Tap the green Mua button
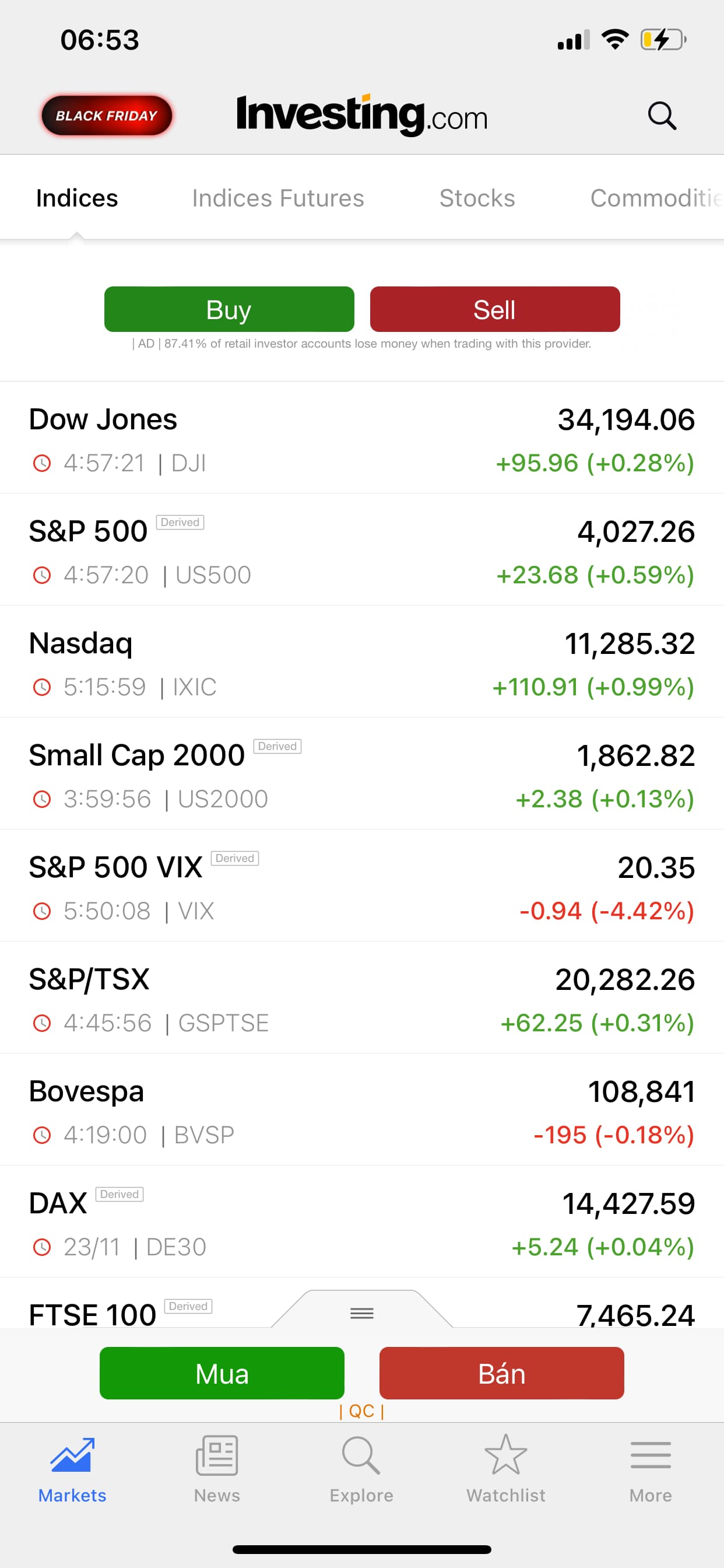 [222, 1374]
